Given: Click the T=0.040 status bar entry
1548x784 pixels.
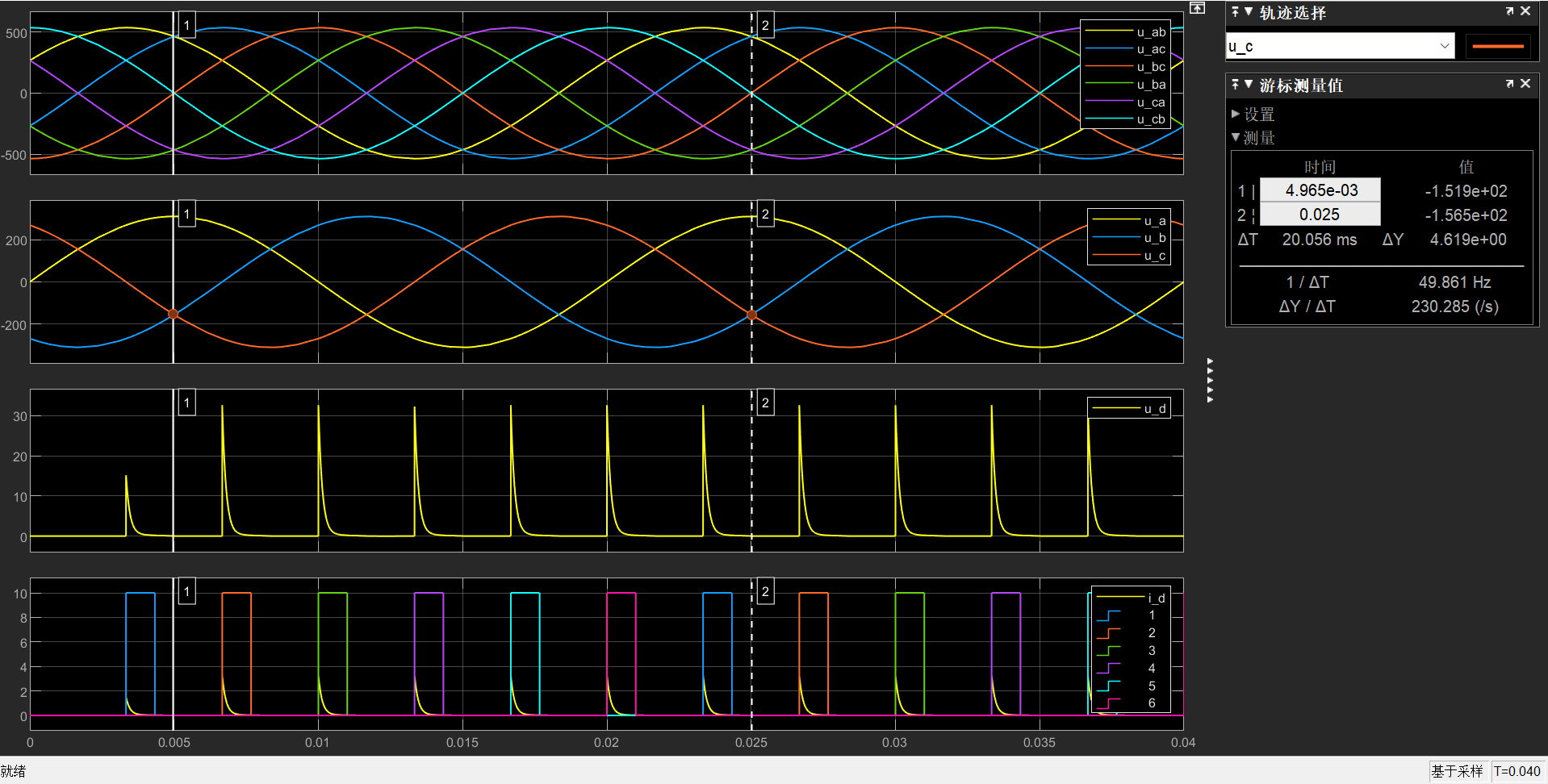Looking at the screenshot, I should tap(1517, 771).
